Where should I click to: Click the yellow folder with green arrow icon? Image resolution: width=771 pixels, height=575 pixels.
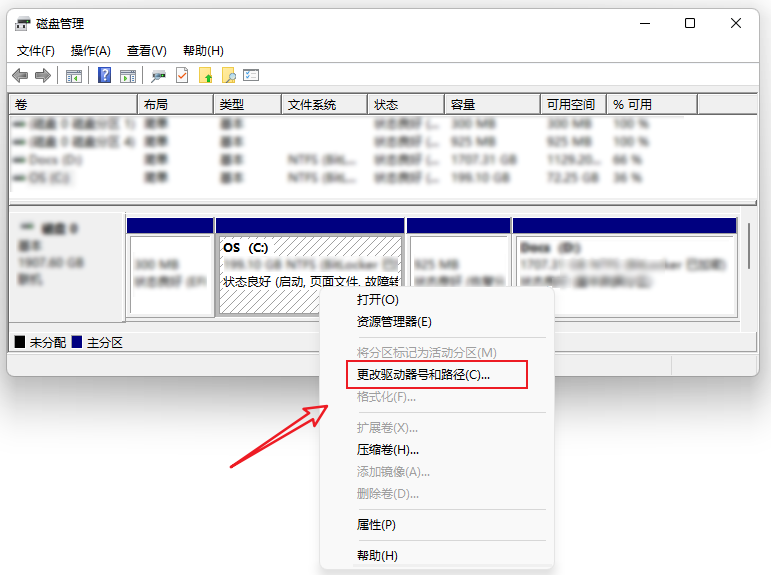206,76
